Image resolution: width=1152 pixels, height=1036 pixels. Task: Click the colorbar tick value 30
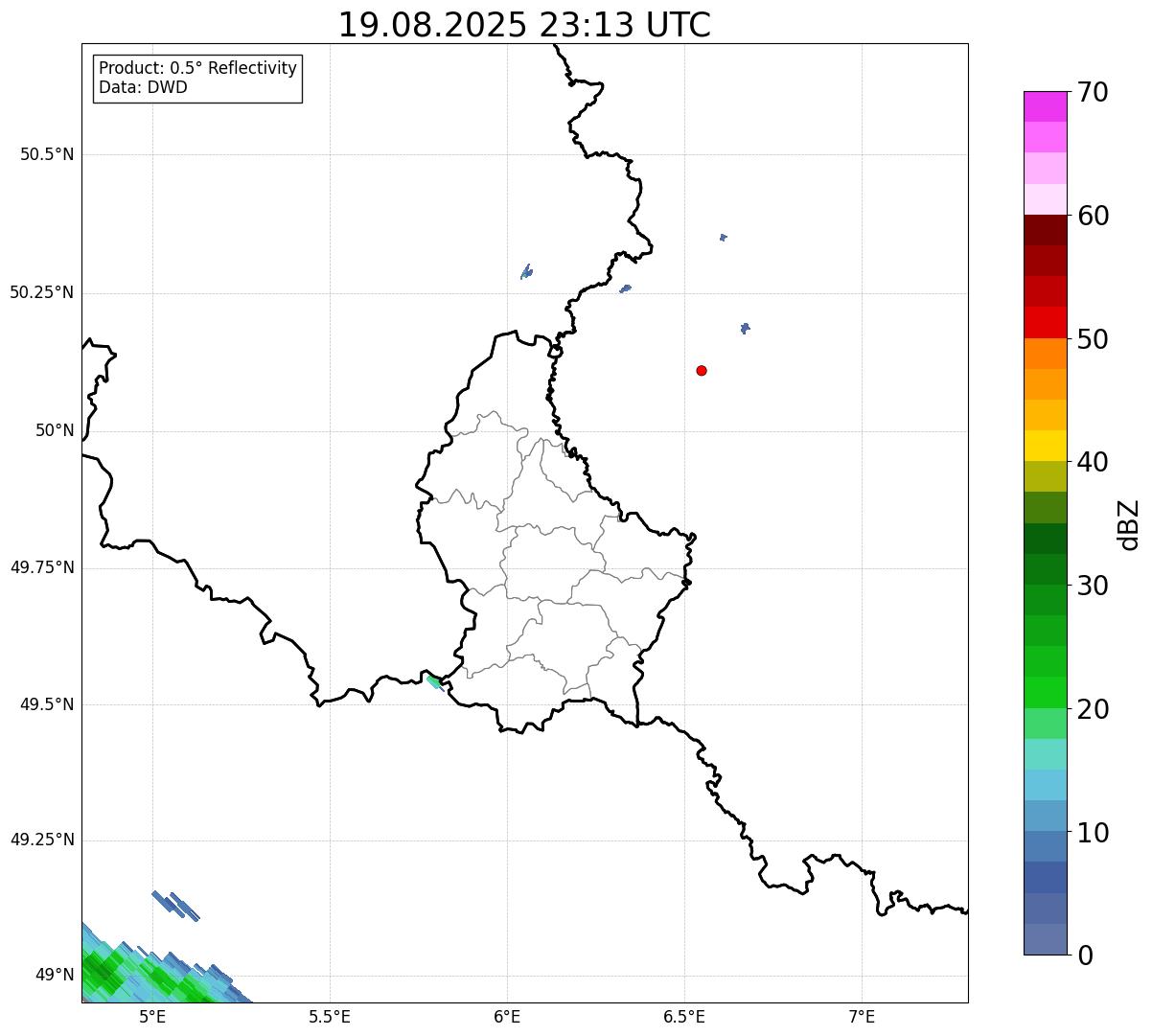pos(1093,586)
